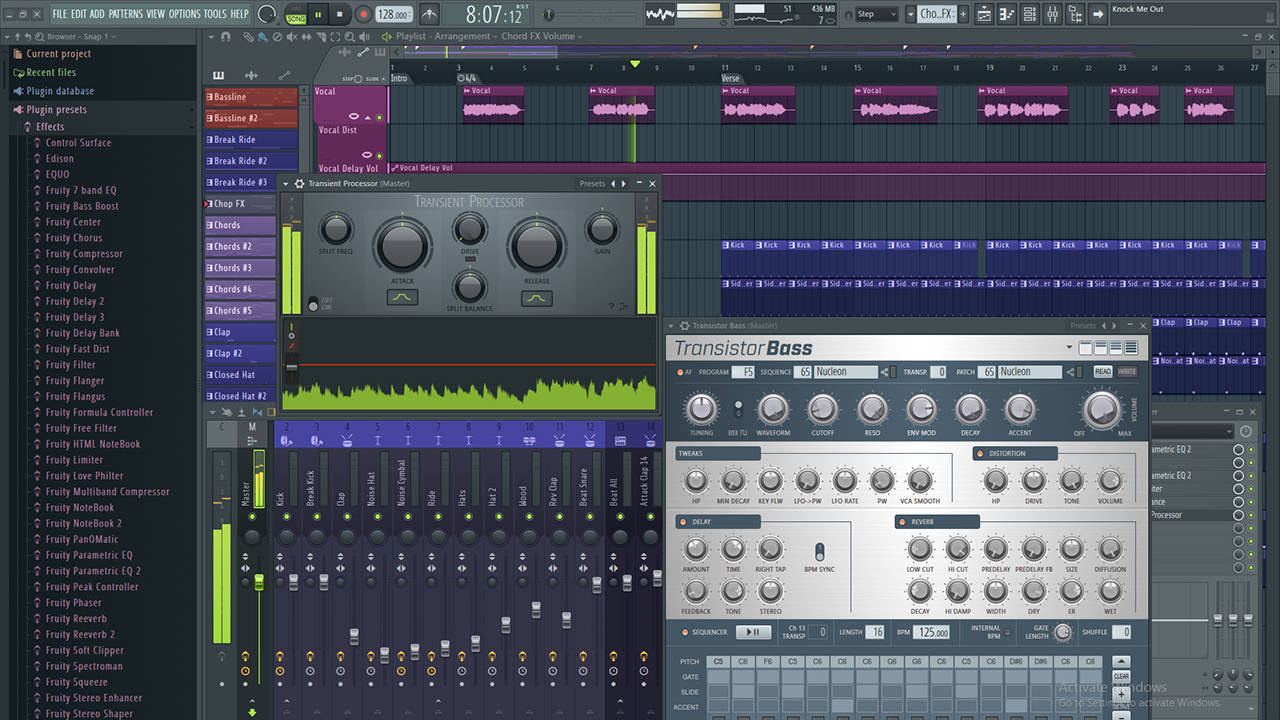The height and width of the screenshot is (720, 1280).
Task: Toggle Song mode button in transport
Action: click(x=296, y=19)
